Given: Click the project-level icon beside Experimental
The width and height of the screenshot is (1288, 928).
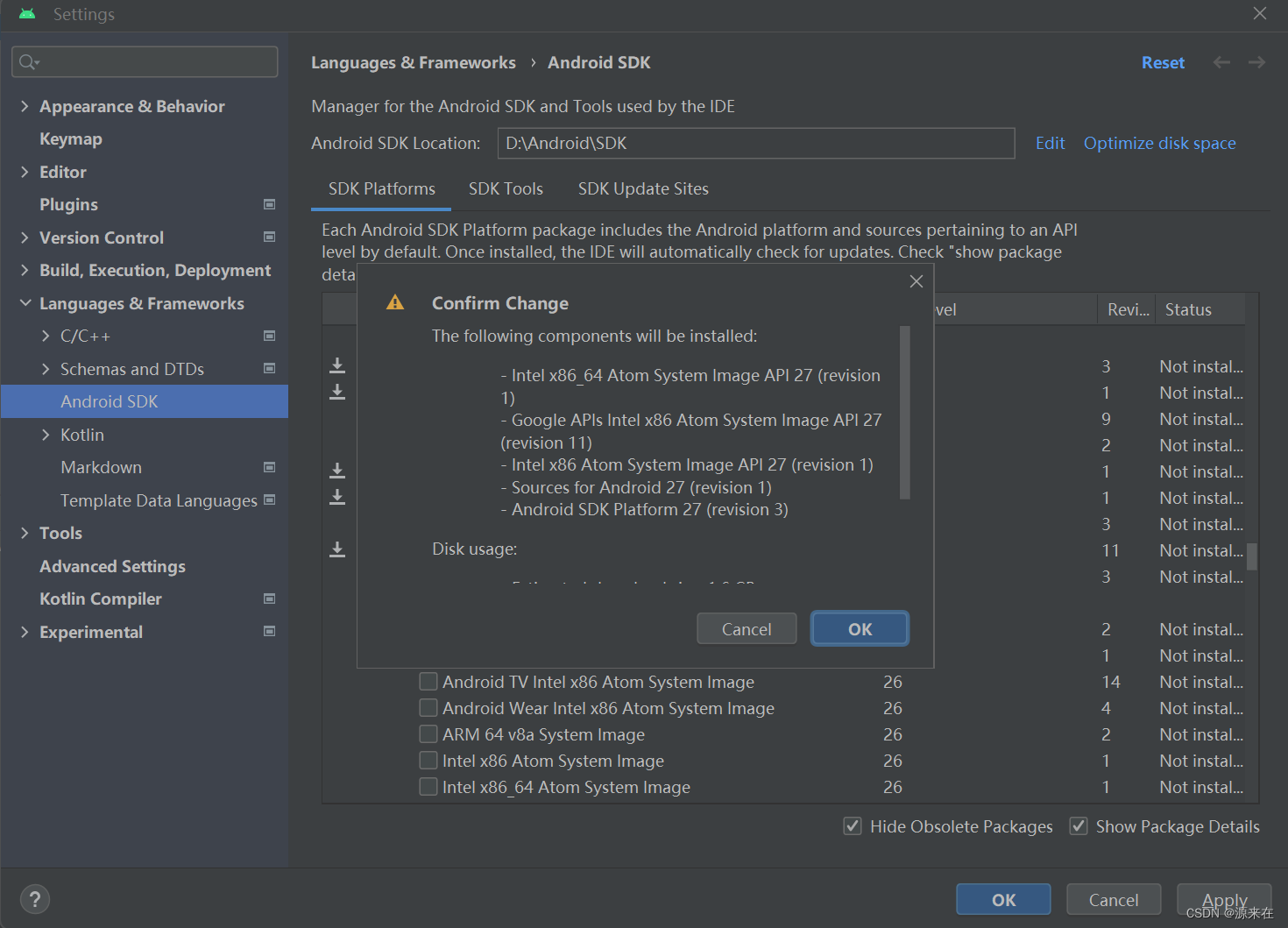Looking at the screenshot, I should 270,631.
